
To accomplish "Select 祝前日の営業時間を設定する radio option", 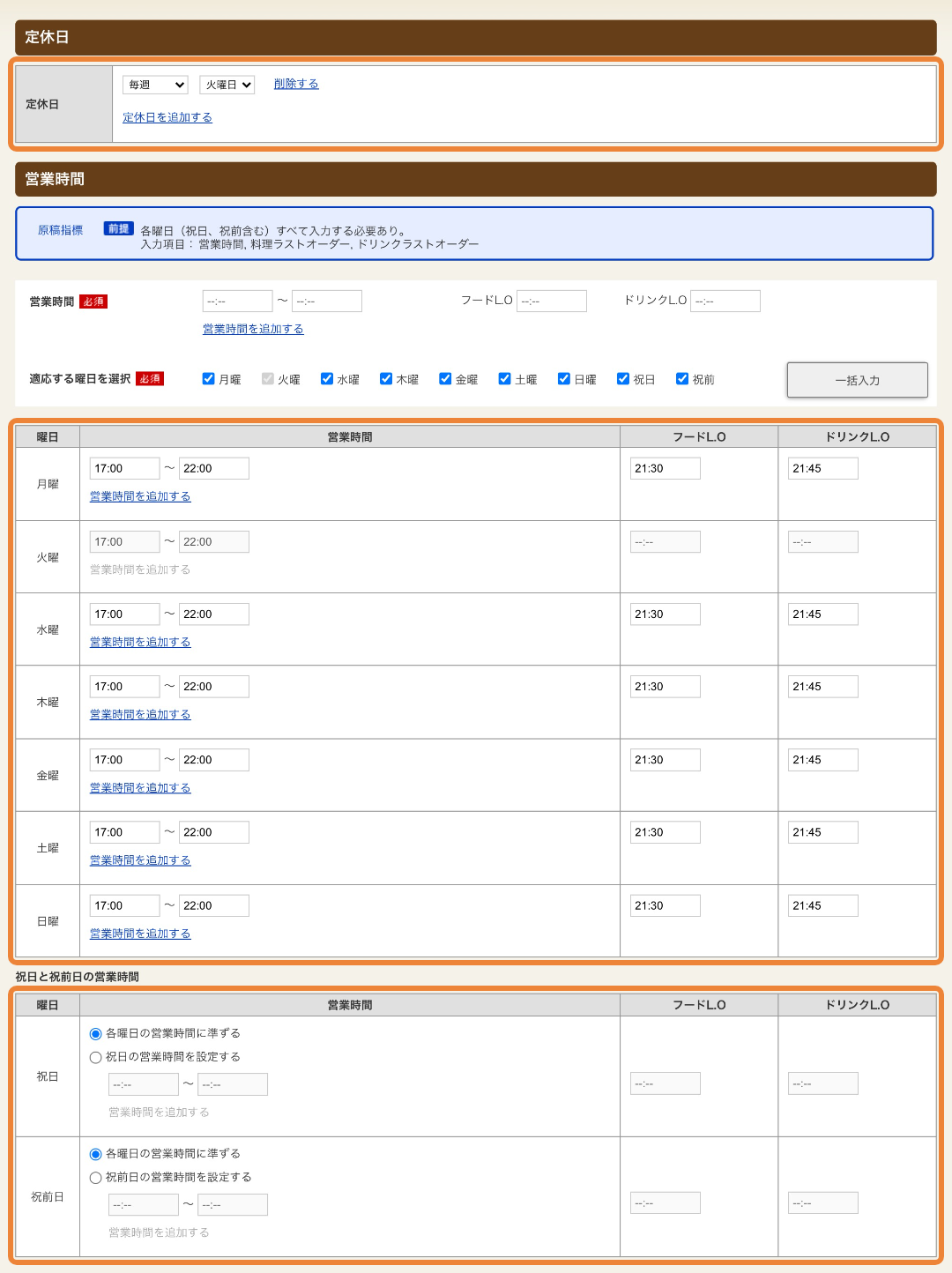I will pyautogui.click(x=95, y=1177).
